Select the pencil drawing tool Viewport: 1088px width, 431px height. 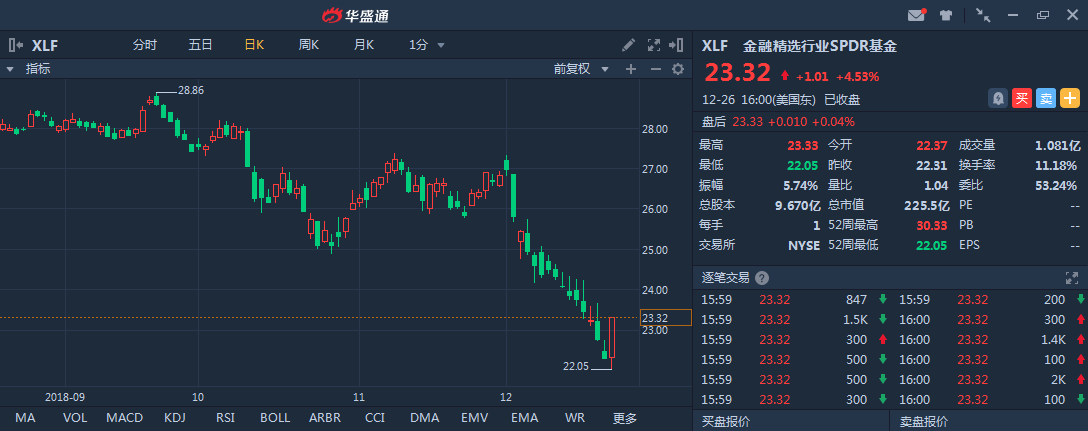pyautogui.click(x=628, y=45)
